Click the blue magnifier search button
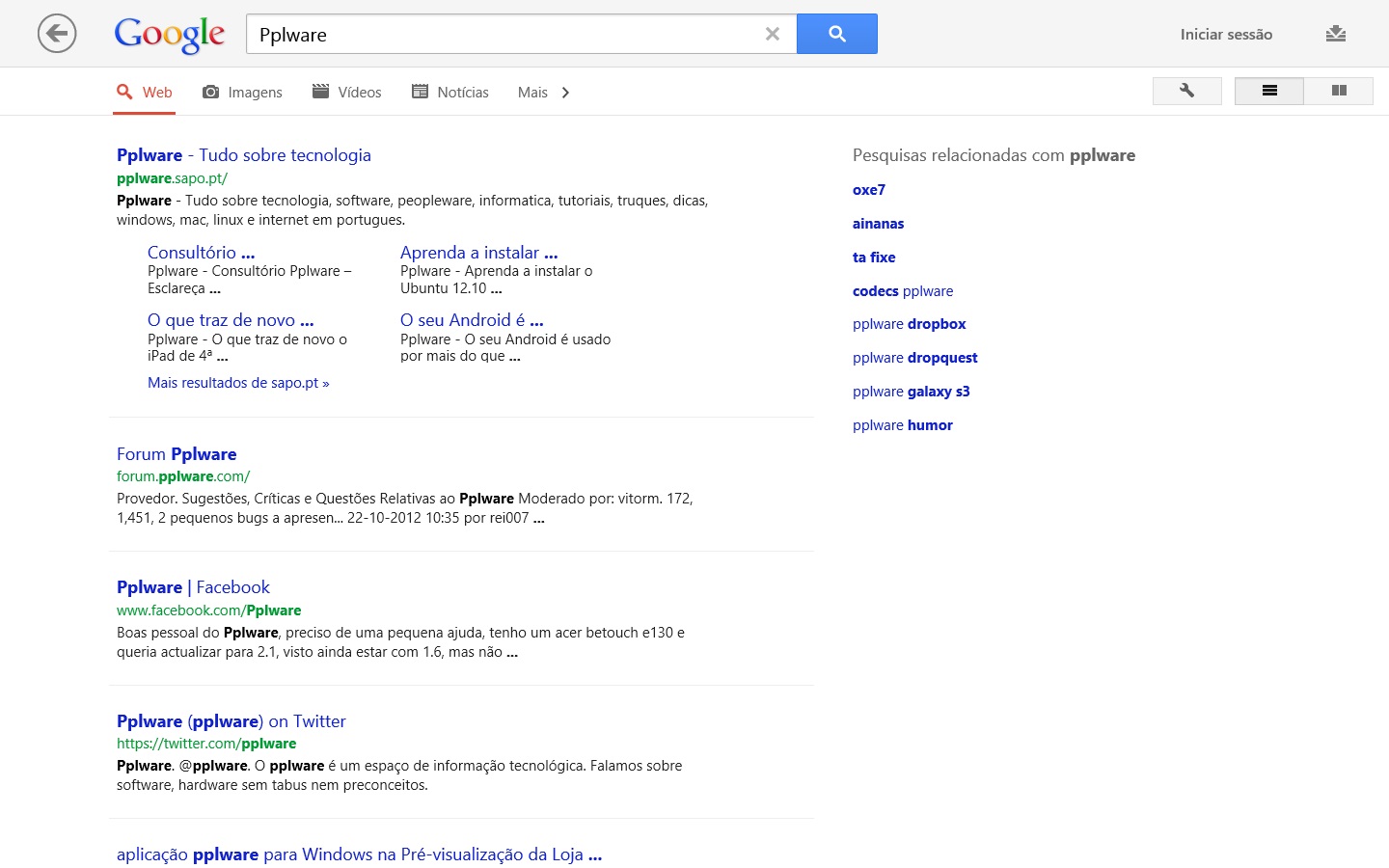The height and width of the screenshot is (868, 1389). click(837, 34)
